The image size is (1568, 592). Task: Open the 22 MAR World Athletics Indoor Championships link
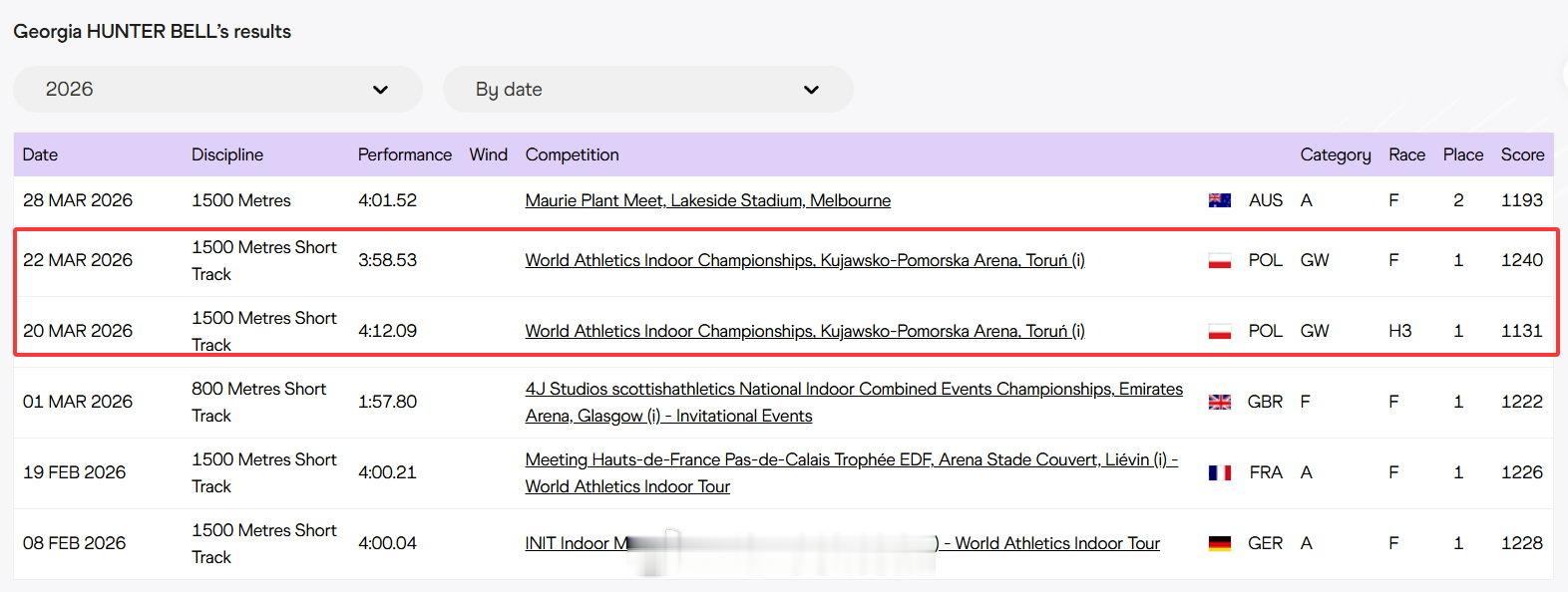click(805, 260)
